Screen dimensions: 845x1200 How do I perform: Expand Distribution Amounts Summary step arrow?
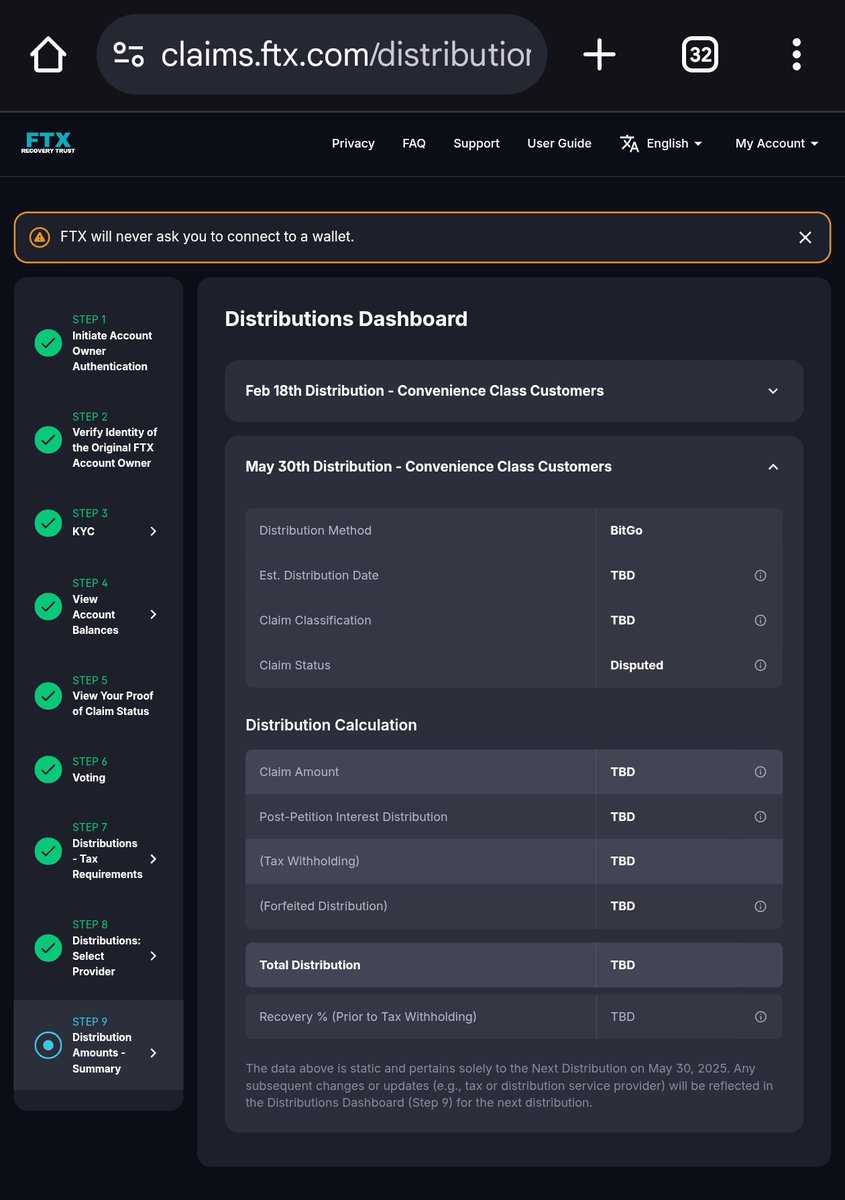[153, 1053]
